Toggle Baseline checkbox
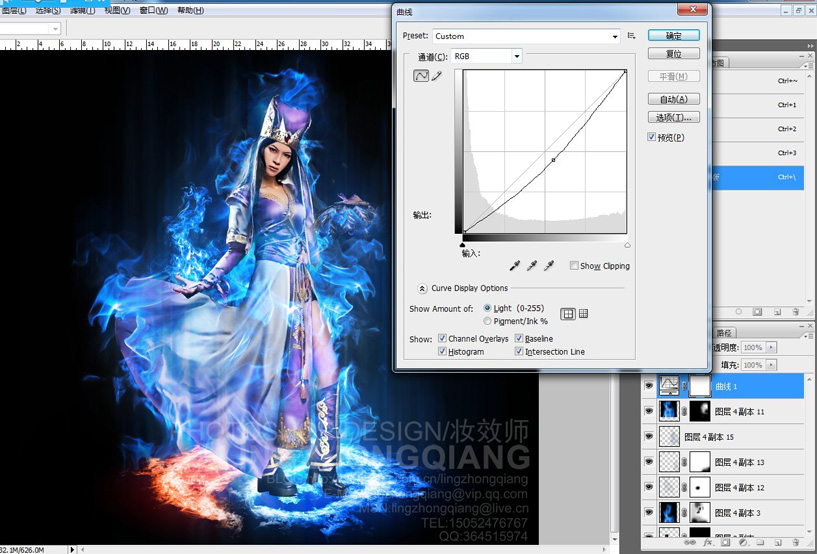 pos(519,338)
